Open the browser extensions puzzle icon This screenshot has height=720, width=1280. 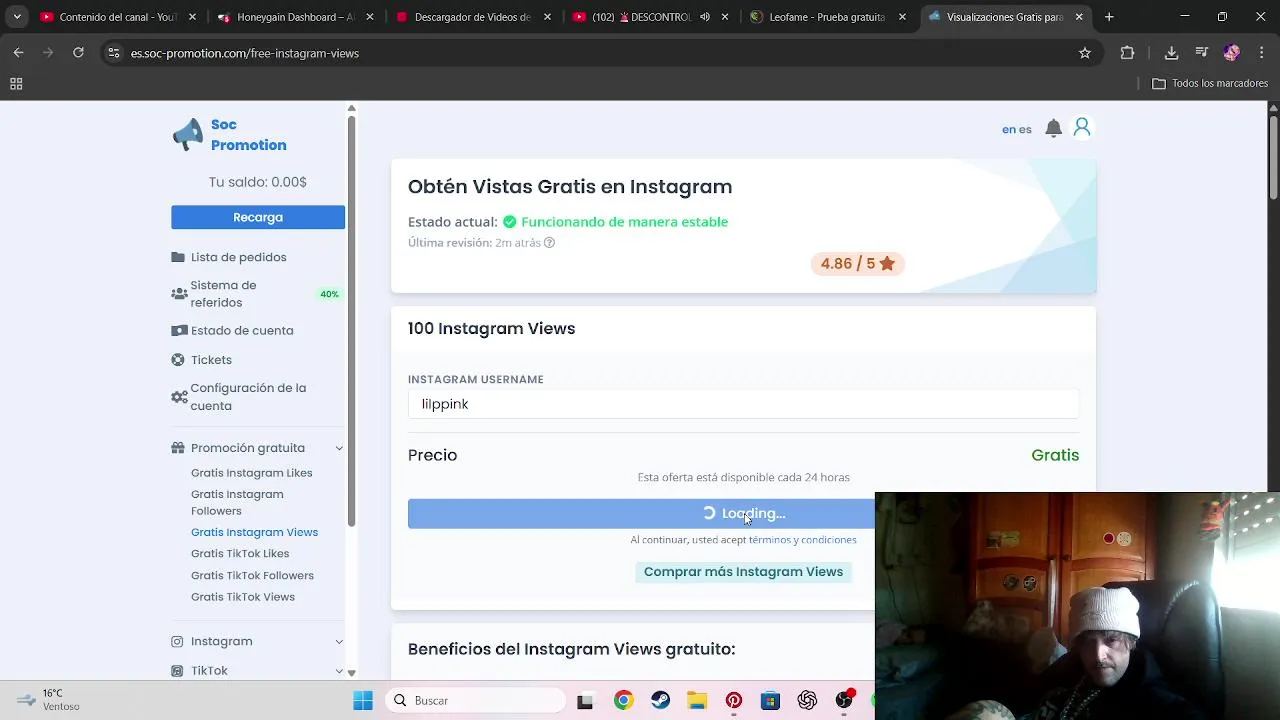[x=1127, y=53]
